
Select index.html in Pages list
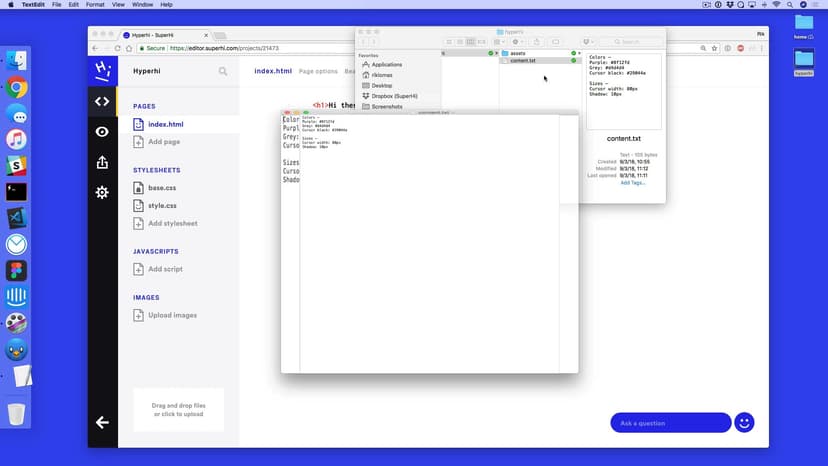[x=165, y=125]
